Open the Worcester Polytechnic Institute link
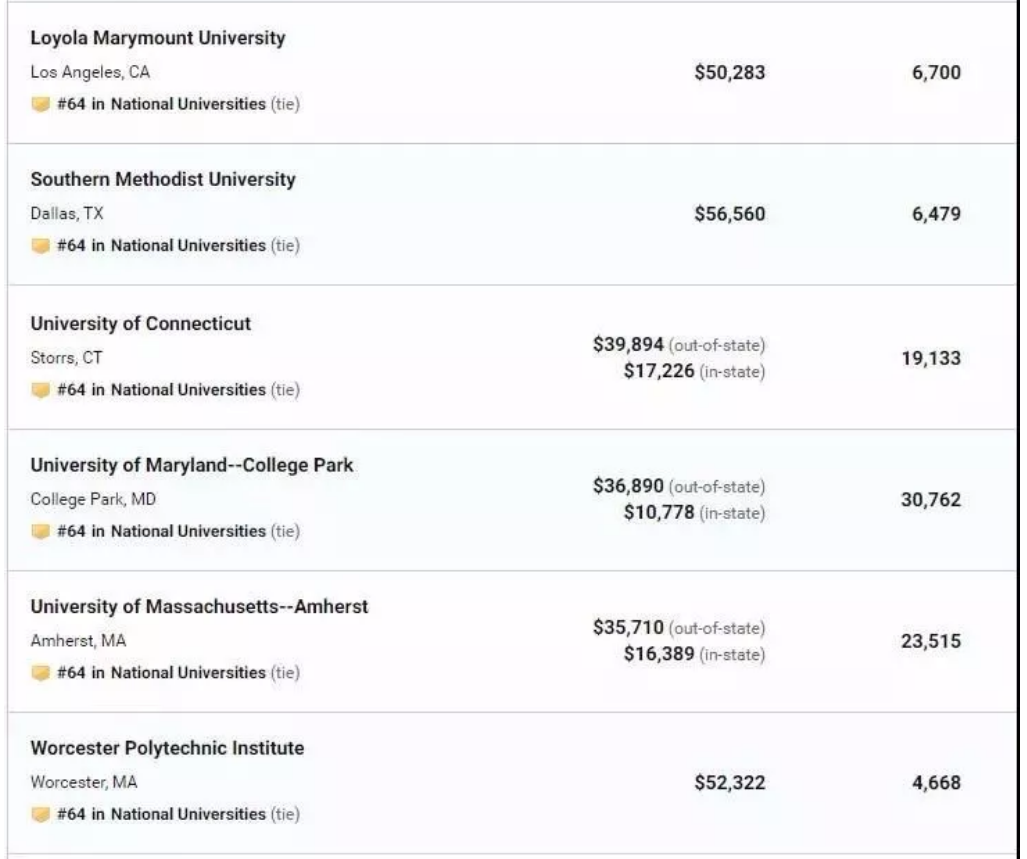1027x859 pixels. [167, 748]
